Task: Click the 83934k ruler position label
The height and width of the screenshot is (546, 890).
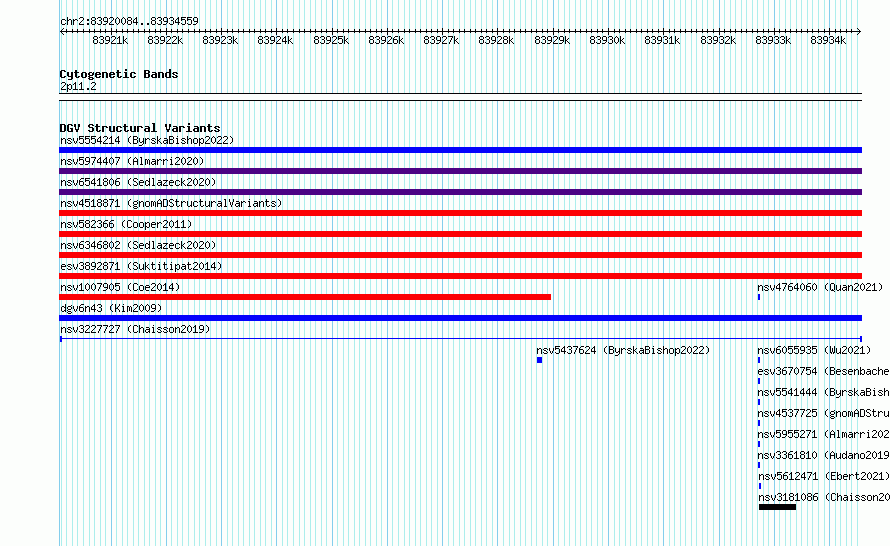Action: click(x=828, y=40)
